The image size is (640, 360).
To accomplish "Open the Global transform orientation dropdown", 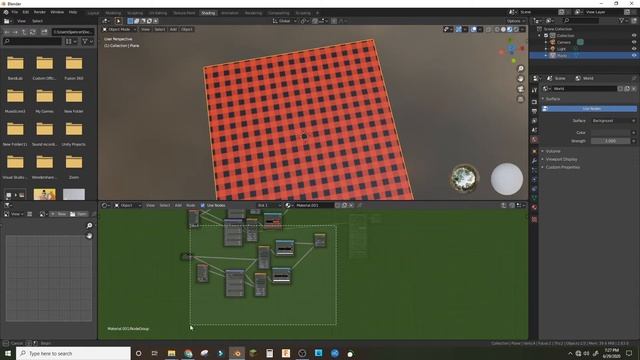I will click(x=284, y=21).
